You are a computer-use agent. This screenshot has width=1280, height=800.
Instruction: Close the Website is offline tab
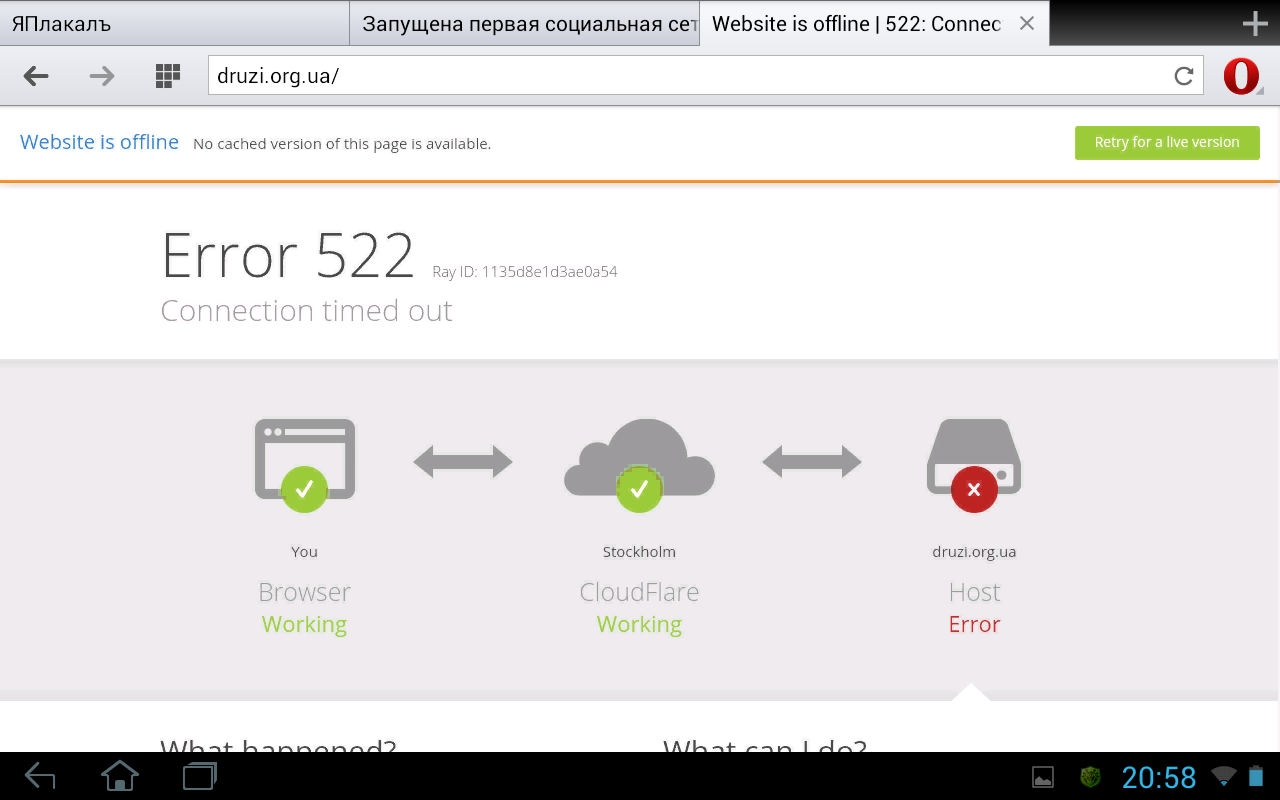[x=1026, y=24]
